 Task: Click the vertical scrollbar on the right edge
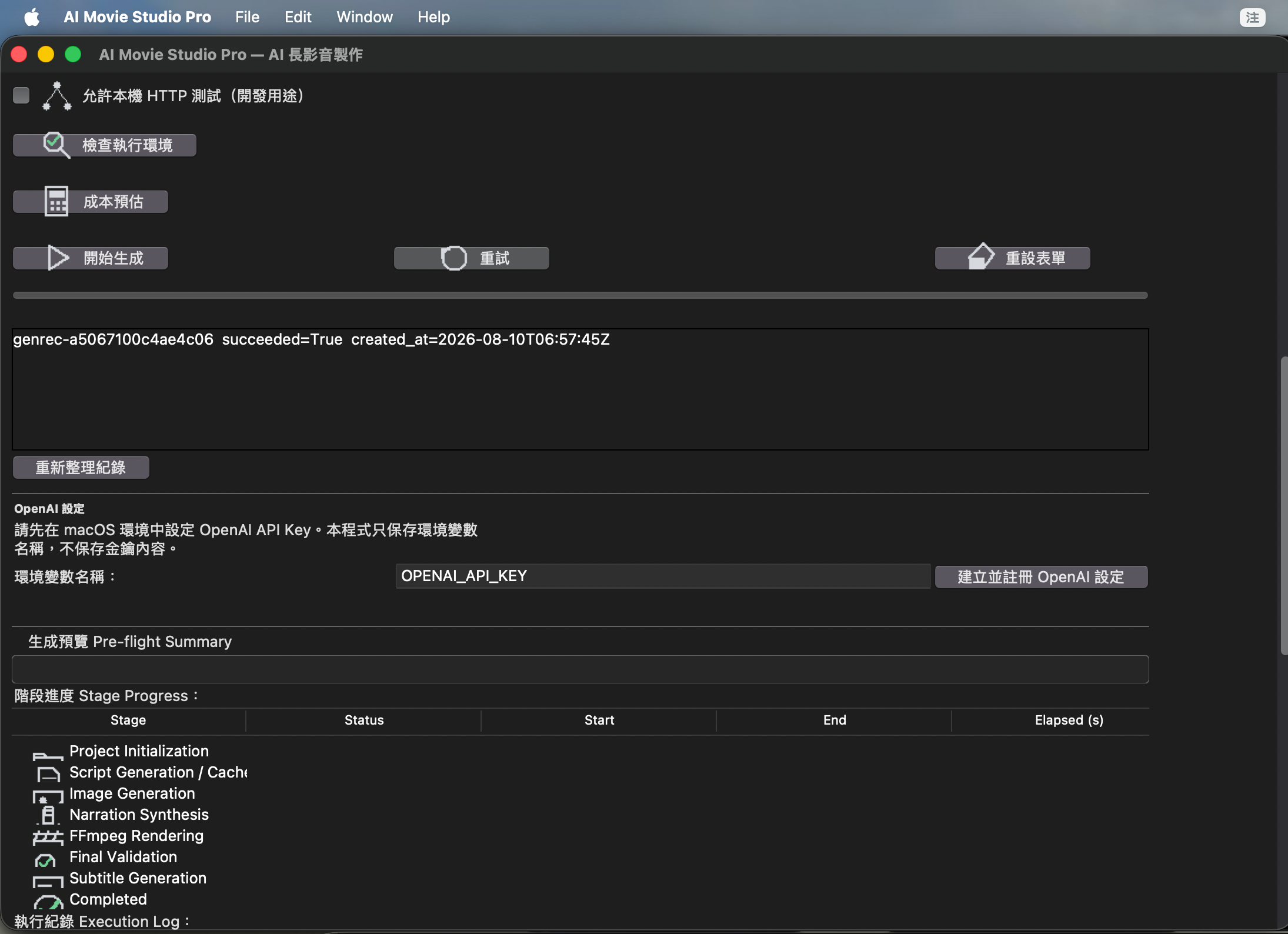[1283, 506]
